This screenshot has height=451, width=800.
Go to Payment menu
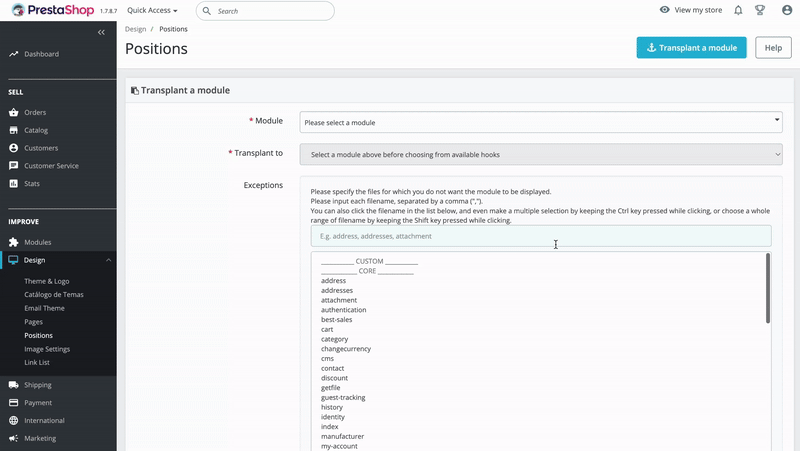pos(38,403)
